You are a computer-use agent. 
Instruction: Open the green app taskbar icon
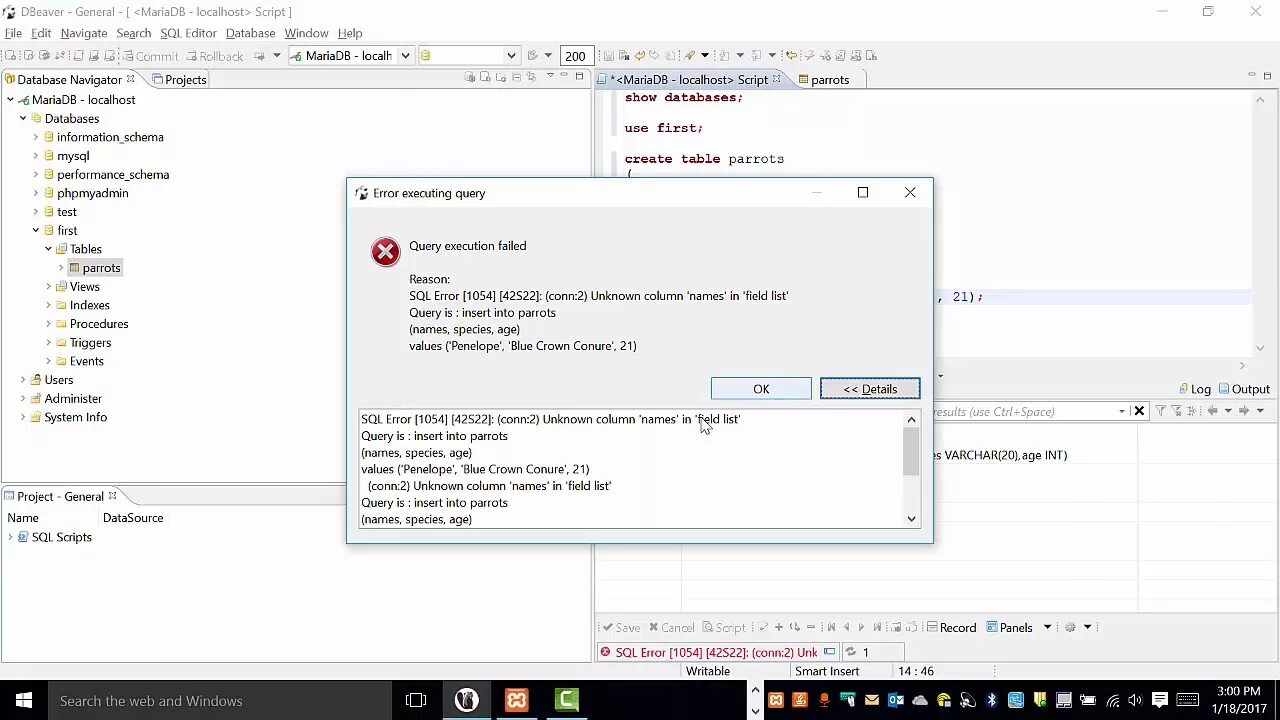pyautogui.click(x=566, y=701)
